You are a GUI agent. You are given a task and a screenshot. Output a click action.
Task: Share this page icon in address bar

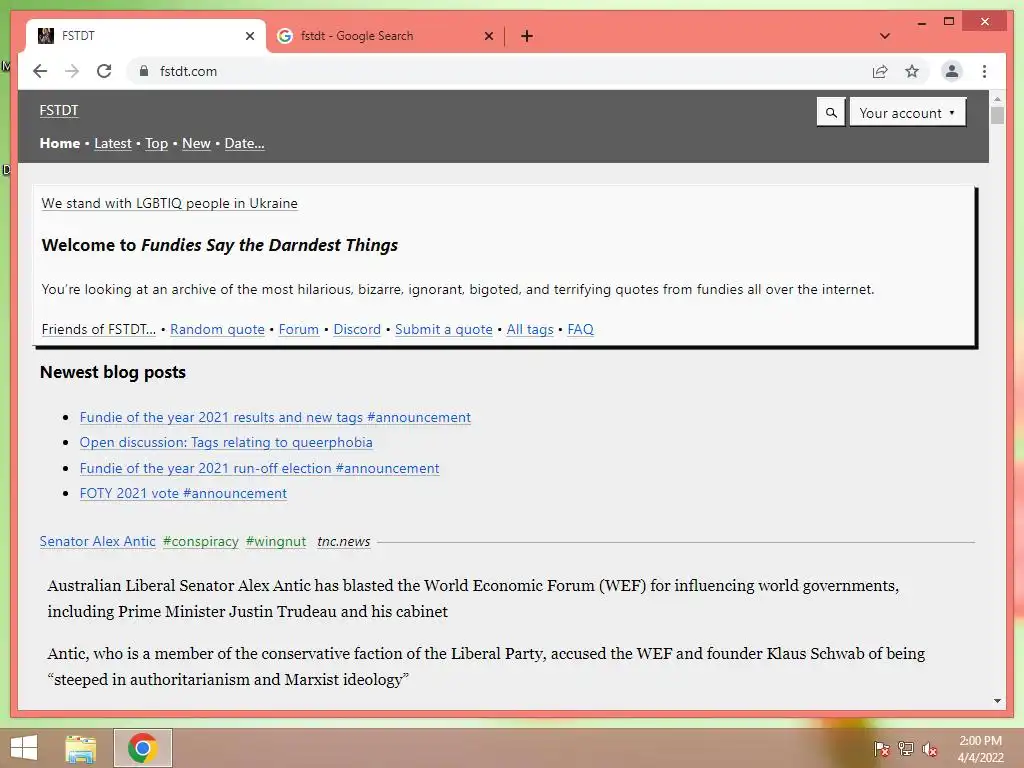(x=880, y=71)
